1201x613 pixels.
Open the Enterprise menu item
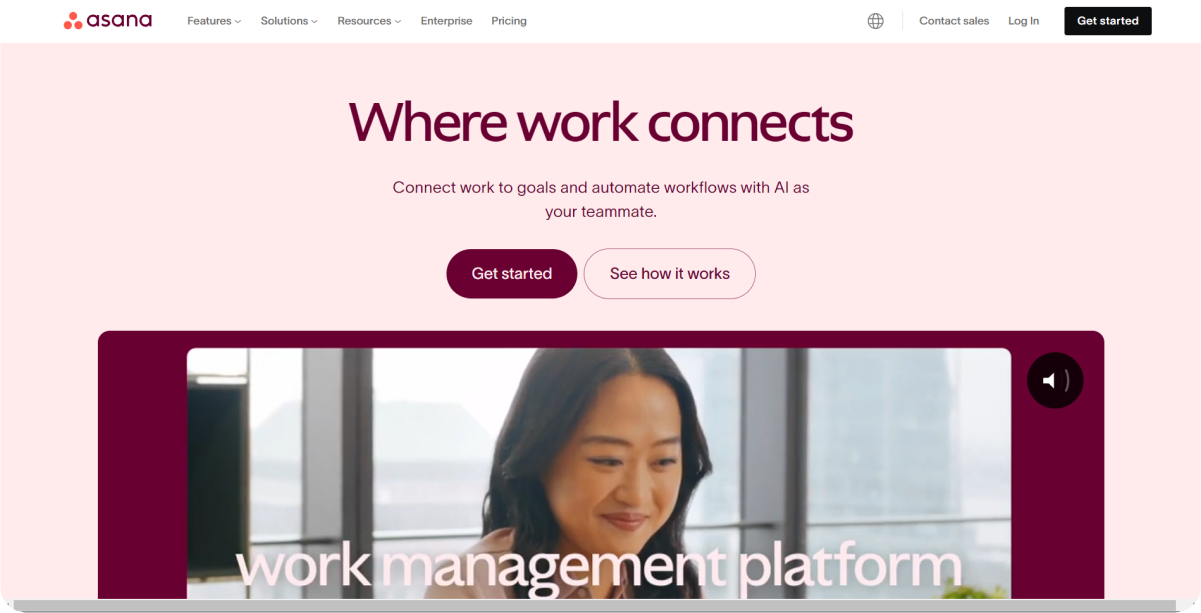[x=446, y=21]
